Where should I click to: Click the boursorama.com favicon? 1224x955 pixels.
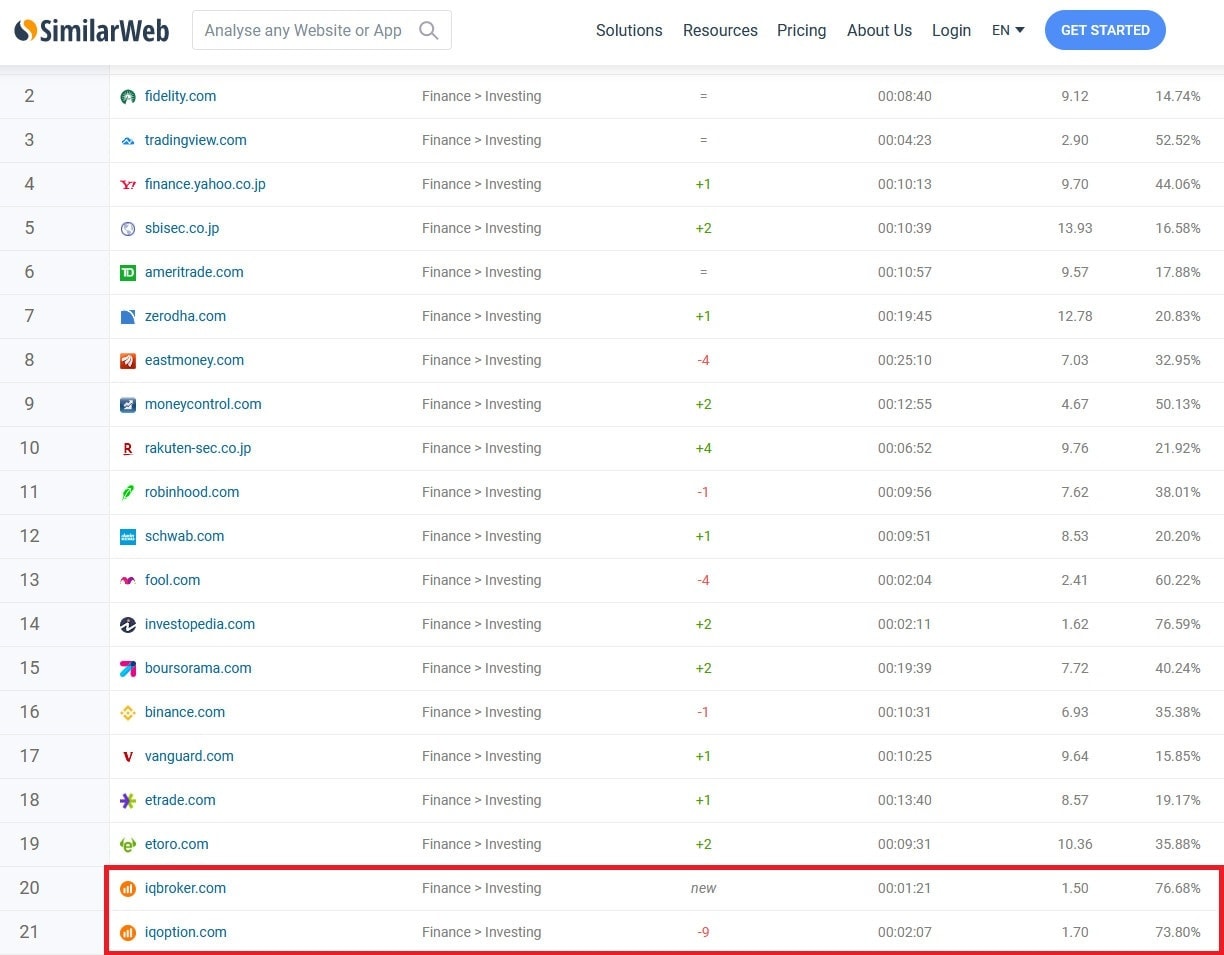tap(128, 669)
